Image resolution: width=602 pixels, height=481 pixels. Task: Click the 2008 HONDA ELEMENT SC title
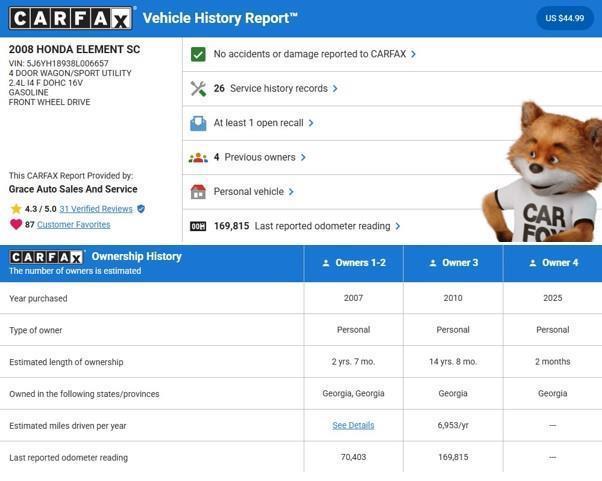(x=74, y=50)
